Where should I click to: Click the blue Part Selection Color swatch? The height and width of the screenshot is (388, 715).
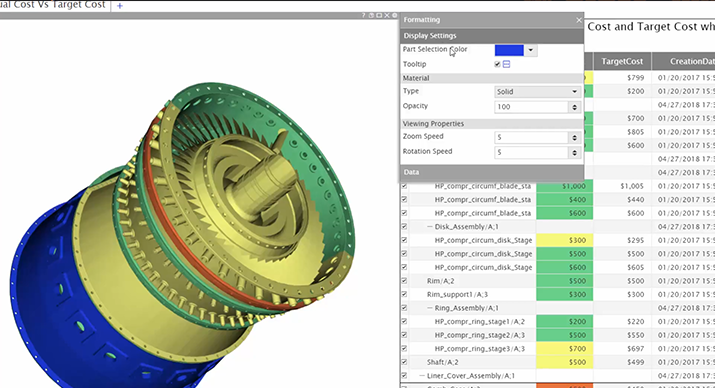509,50
